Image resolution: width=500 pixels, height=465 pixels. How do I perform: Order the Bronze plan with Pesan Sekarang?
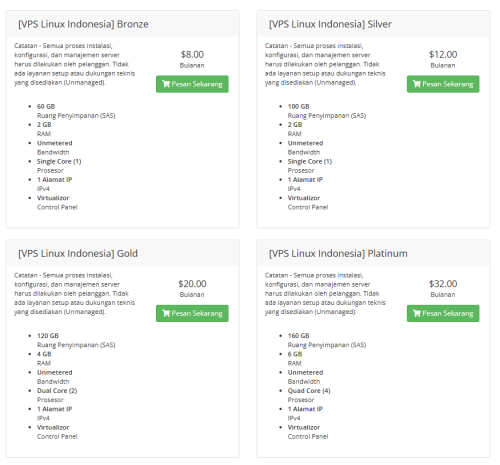pyautogui.click(x=192, y=84)
